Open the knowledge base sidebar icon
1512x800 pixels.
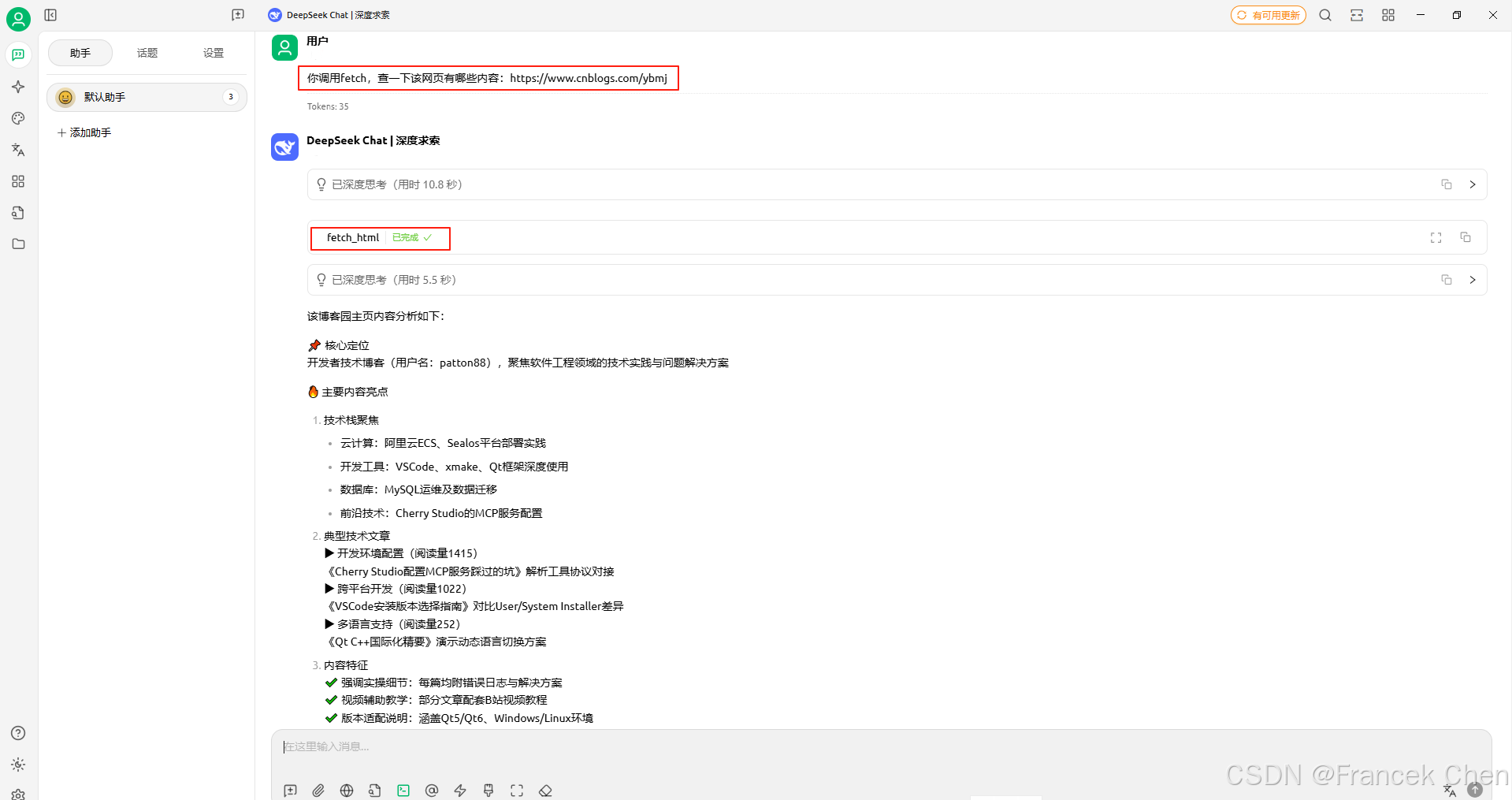pyautogui.click(x=18, y=213)
